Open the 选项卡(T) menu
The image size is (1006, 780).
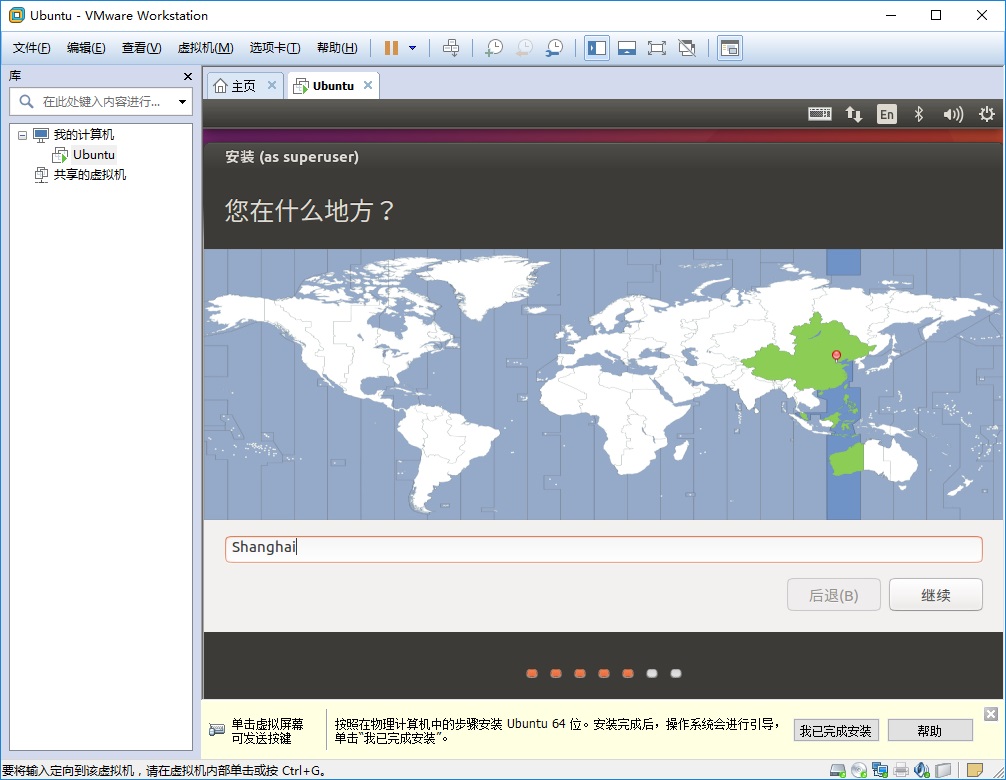click(275, 48)
